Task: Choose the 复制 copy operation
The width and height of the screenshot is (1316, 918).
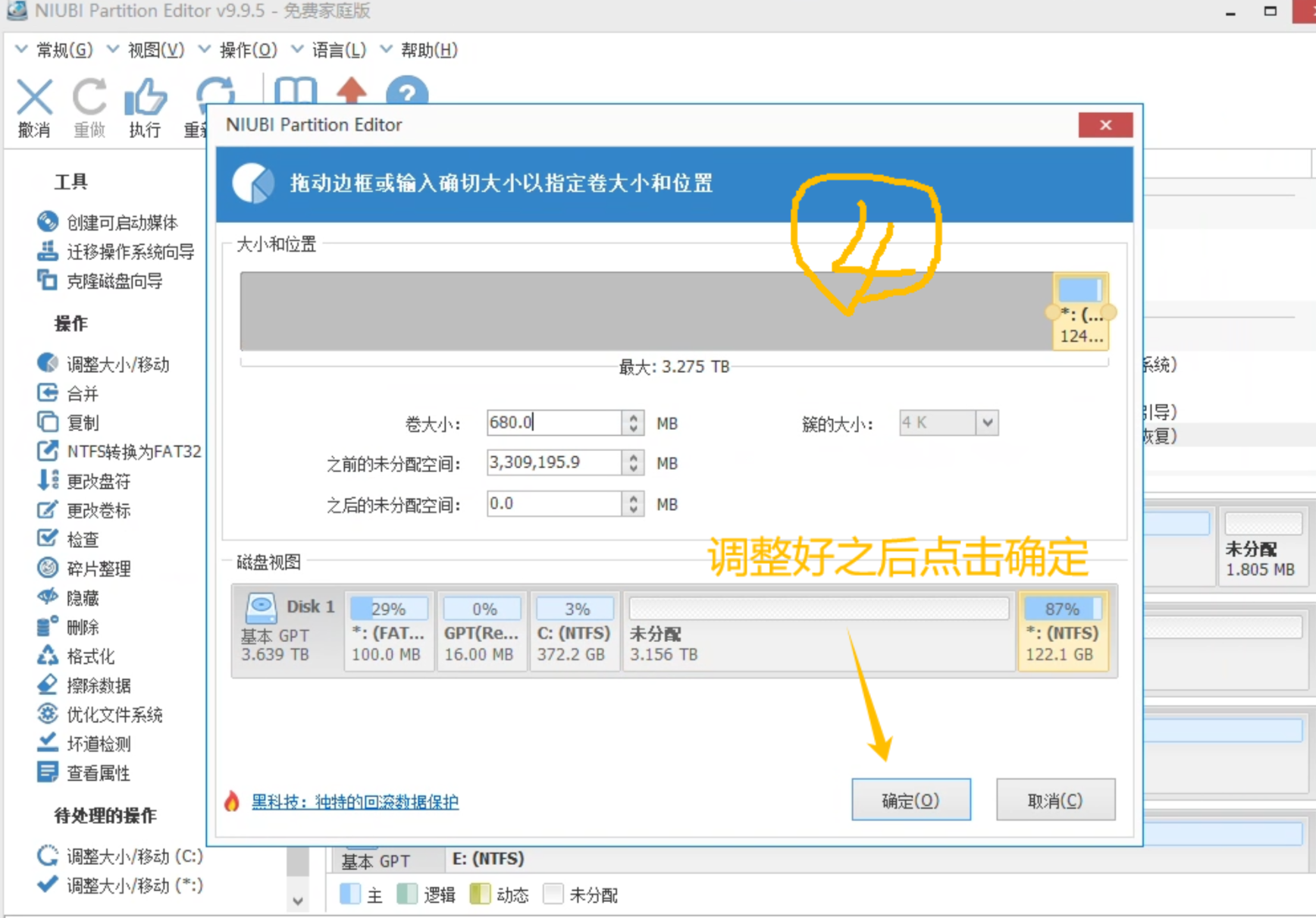Action: [67, 422]
